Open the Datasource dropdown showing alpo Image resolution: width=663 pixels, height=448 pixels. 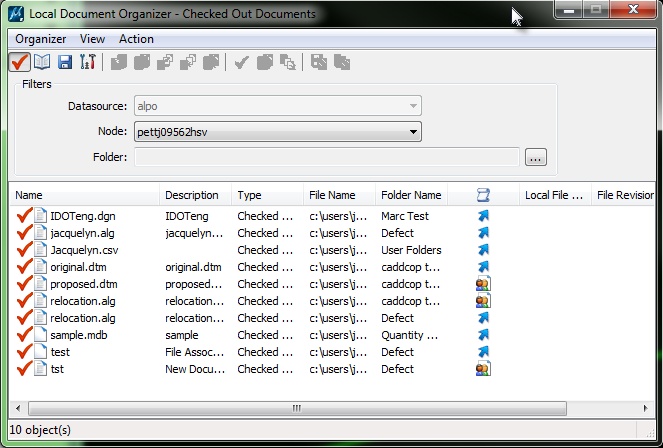click(x=278, y=106)
